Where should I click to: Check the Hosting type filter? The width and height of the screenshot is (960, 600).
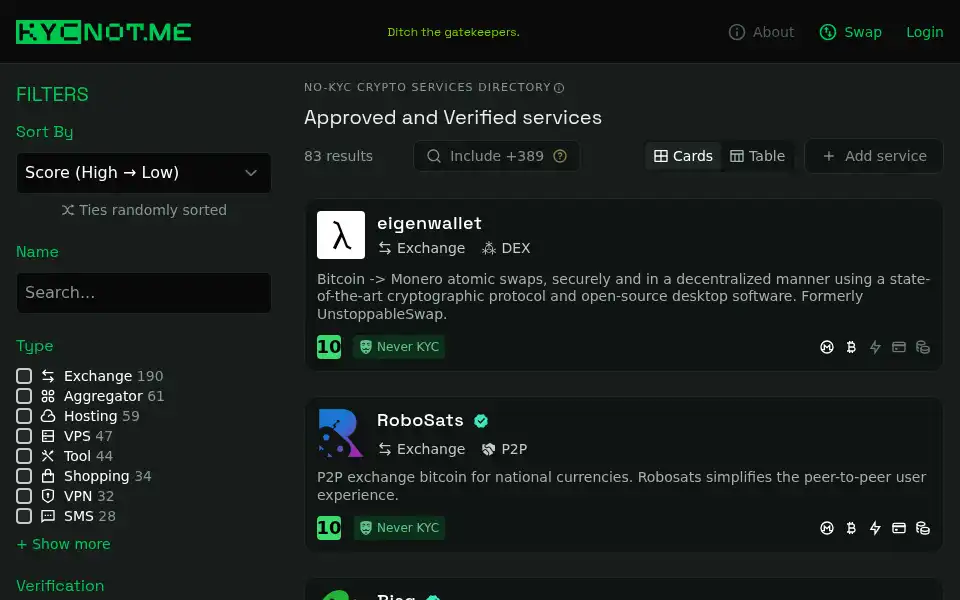[24, 416]
